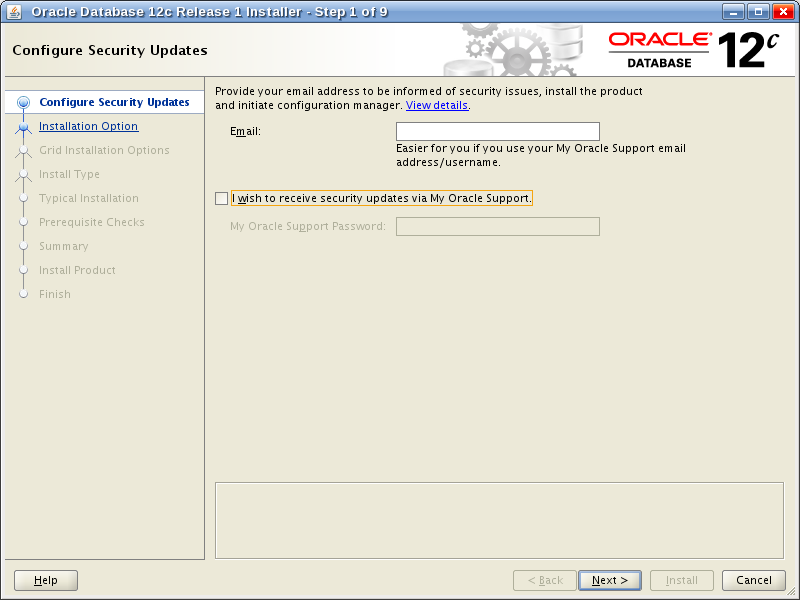
Task: Minimize the installer window
Action: pyautogui.click(x=735, y=12)
